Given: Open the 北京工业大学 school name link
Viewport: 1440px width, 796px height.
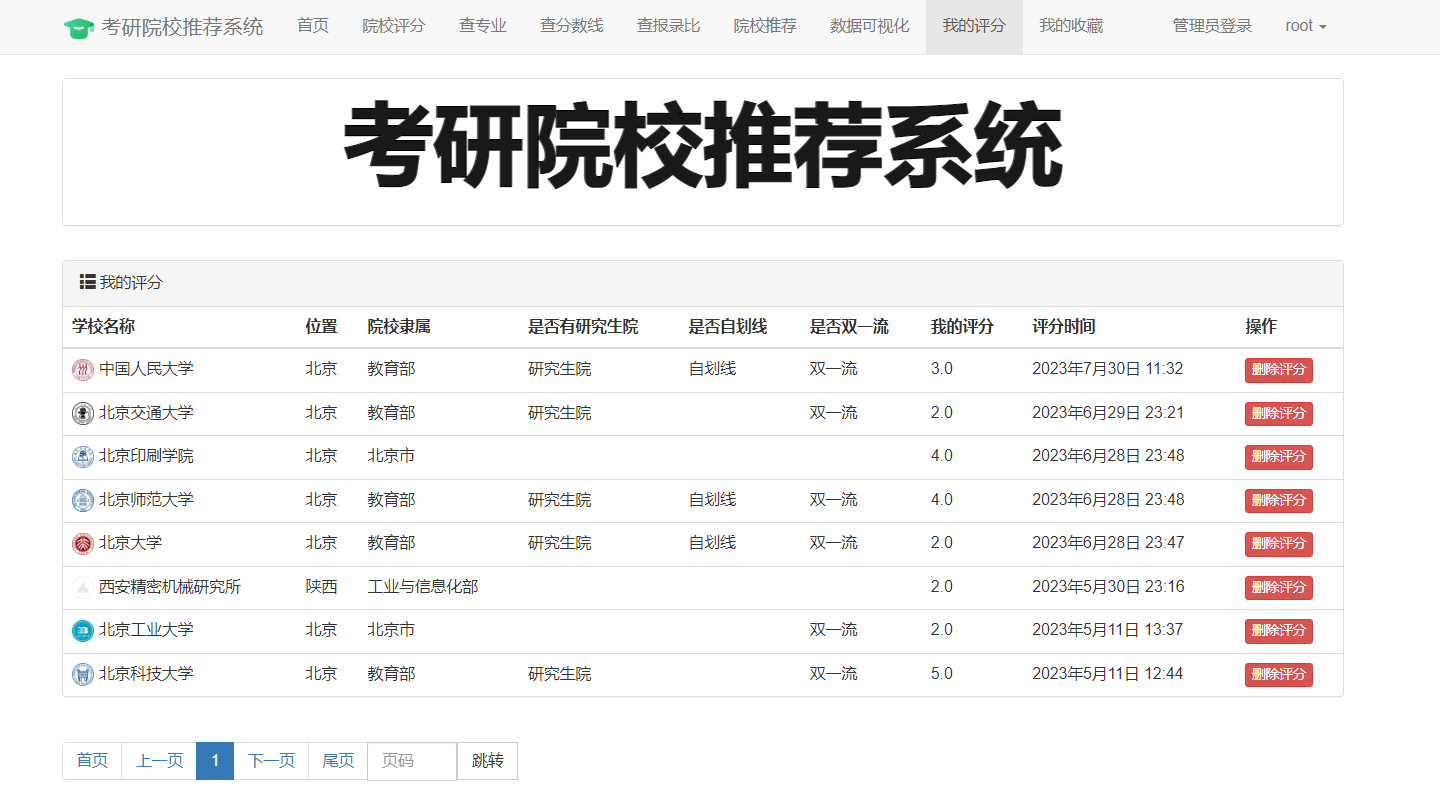Looking at the screenshot, I should pyautogui.click(x=146, y=630).
